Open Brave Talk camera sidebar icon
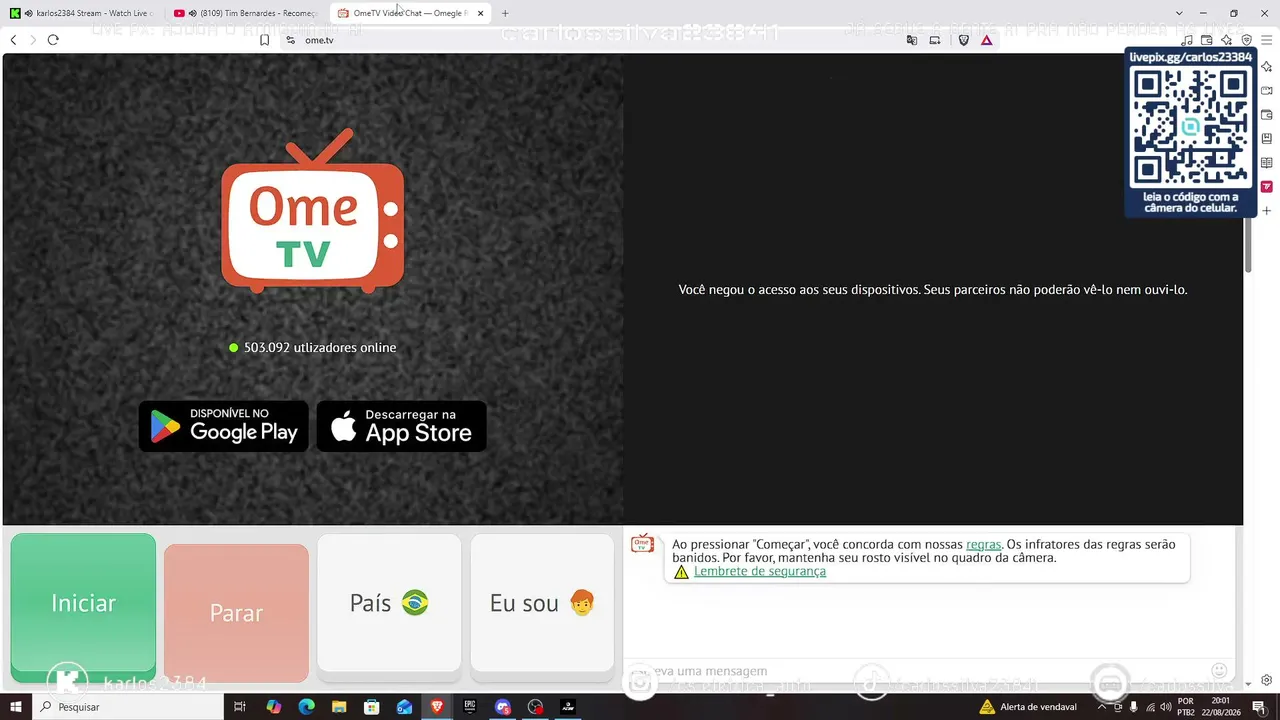Viewport: 1280px width, 720px height. click(1267, 91)
